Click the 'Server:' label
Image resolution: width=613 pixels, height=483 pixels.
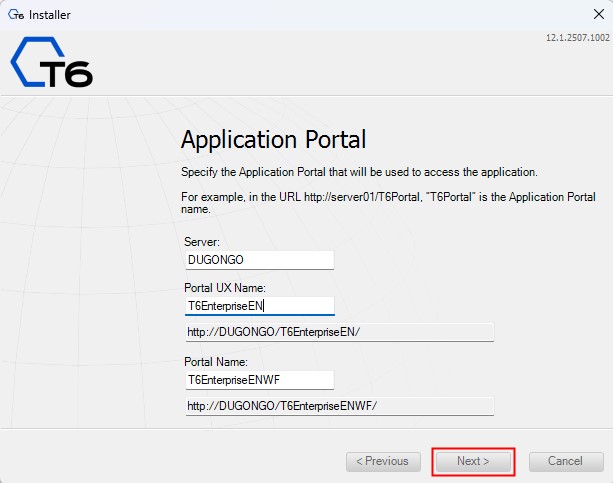202,242
